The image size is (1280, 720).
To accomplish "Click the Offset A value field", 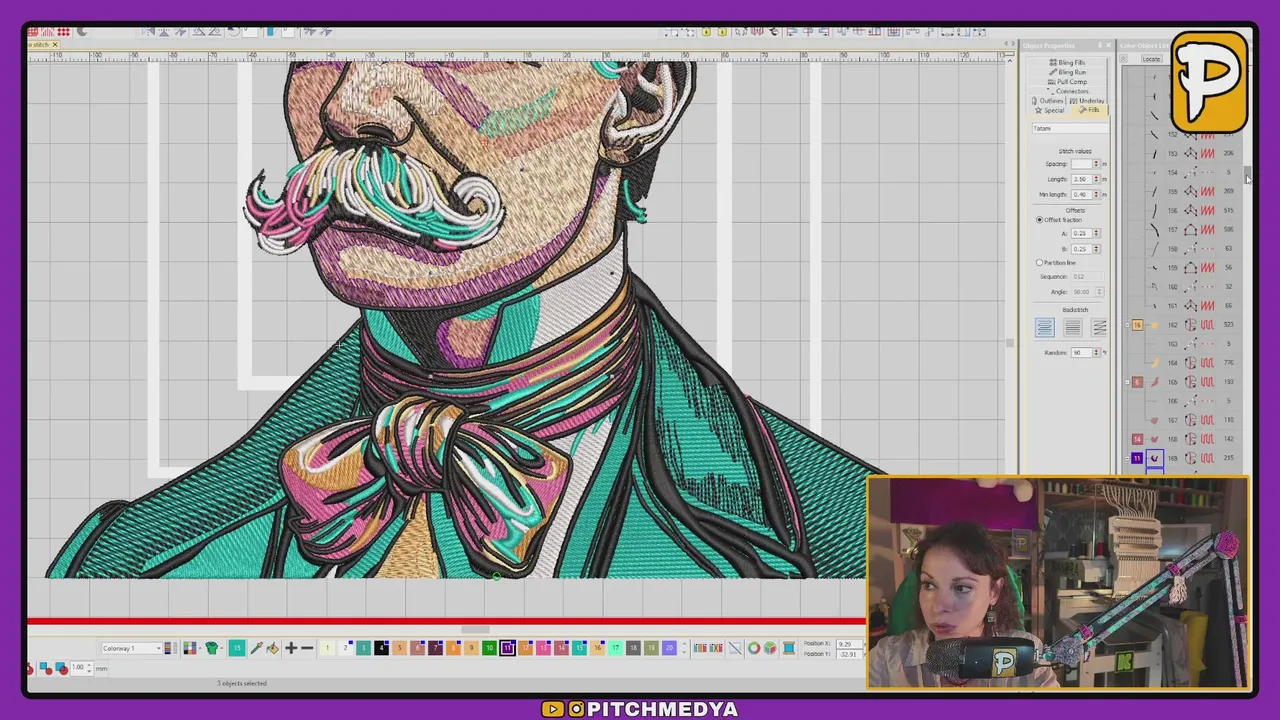I will click(1081, 233).
